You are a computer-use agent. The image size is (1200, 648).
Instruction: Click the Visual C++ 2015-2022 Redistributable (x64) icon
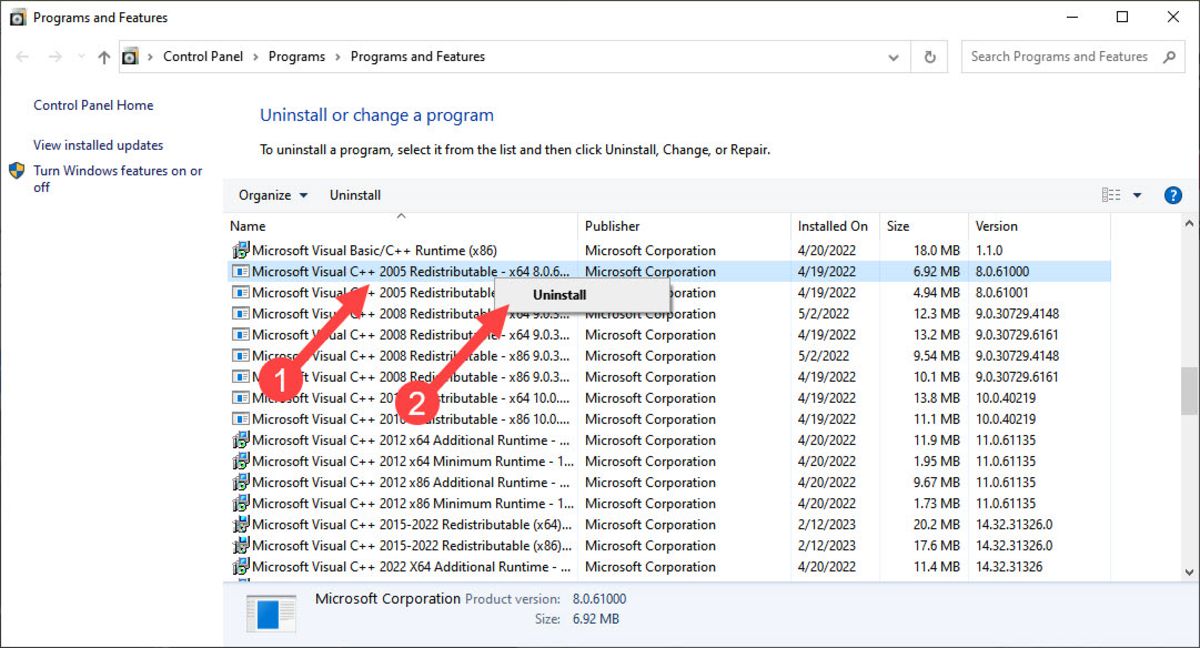(x=240, y=525)
